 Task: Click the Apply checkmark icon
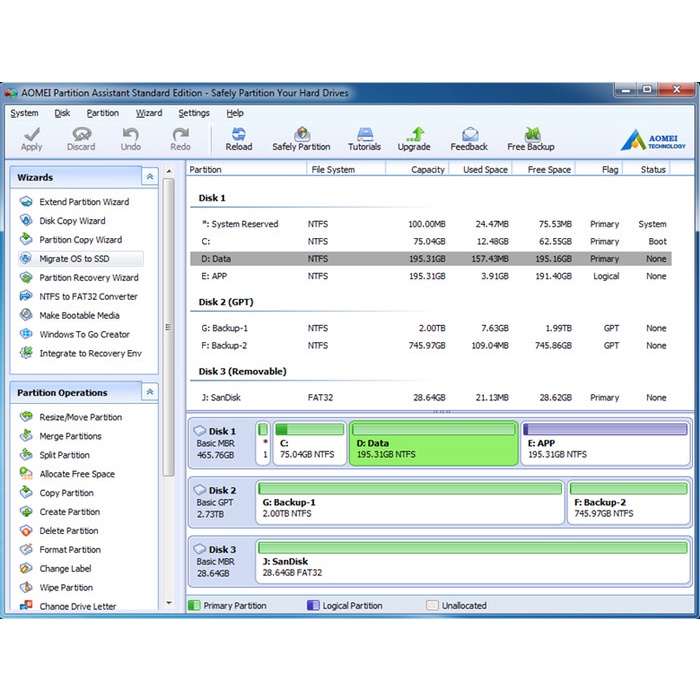(x=31, y=134)
